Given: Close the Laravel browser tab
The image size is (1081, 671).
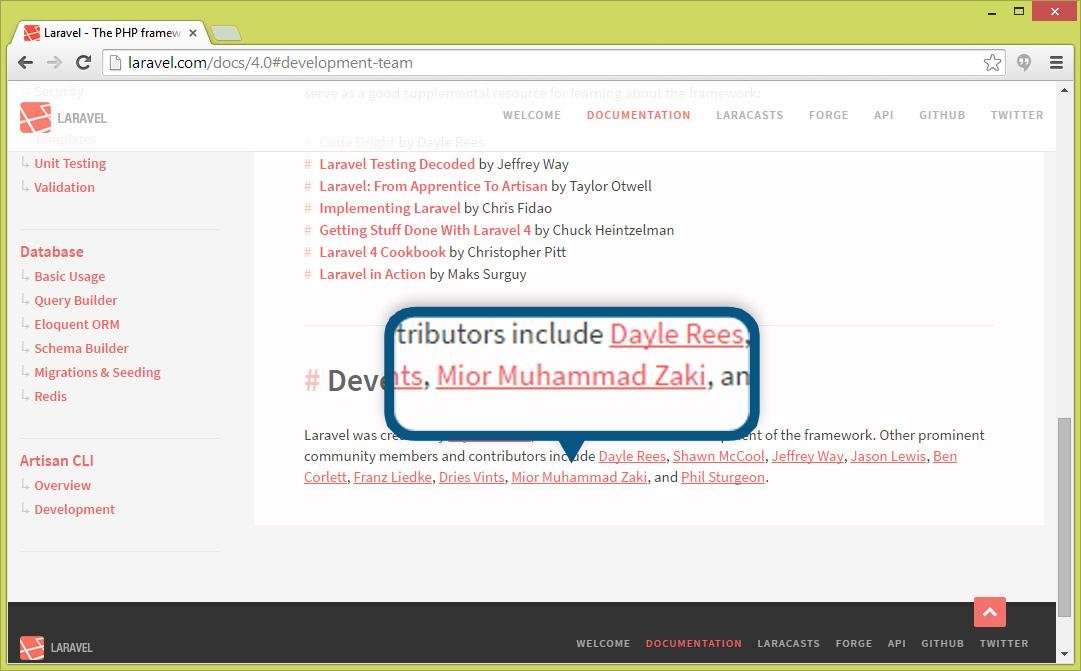Looking at the screenshot, I should click(x=193, y=32).
